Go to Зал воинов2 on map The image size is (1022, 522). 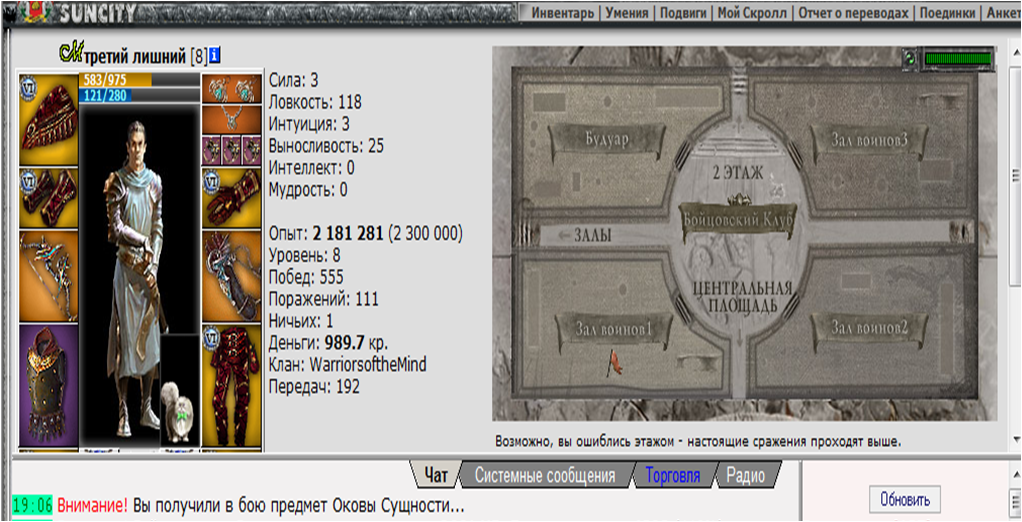[869, 327]
